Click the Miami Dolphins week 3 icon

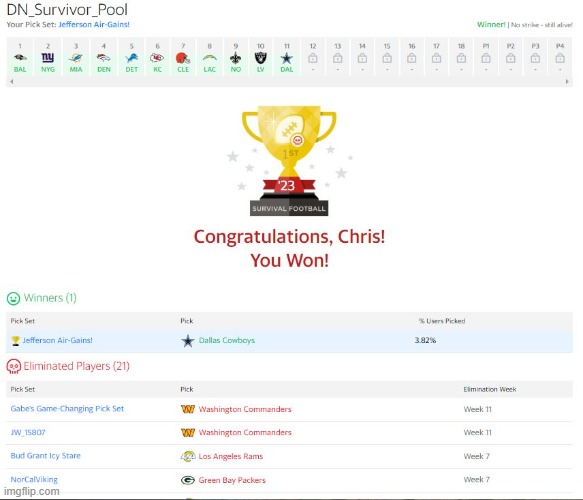pyautogui.click(x=76, y=58)
